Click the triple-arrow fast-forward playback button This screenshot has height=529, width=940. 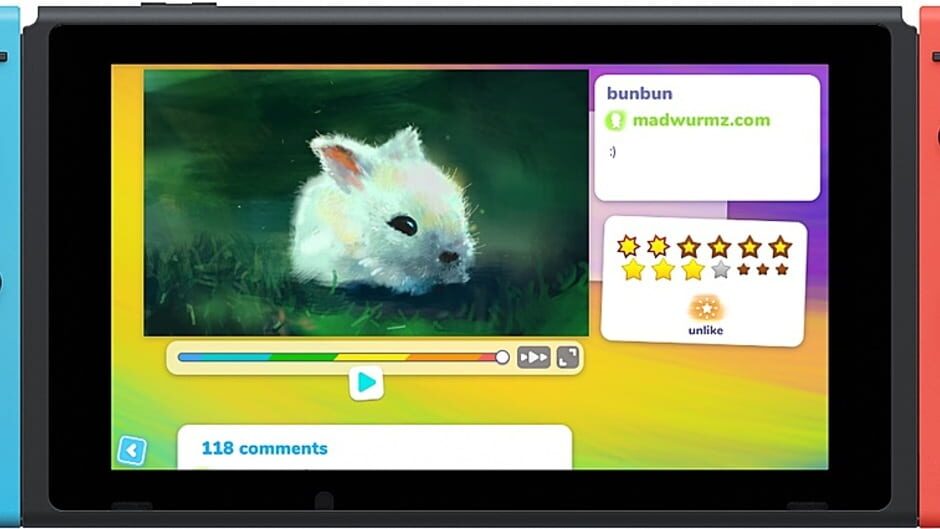[x=533, y=357]
